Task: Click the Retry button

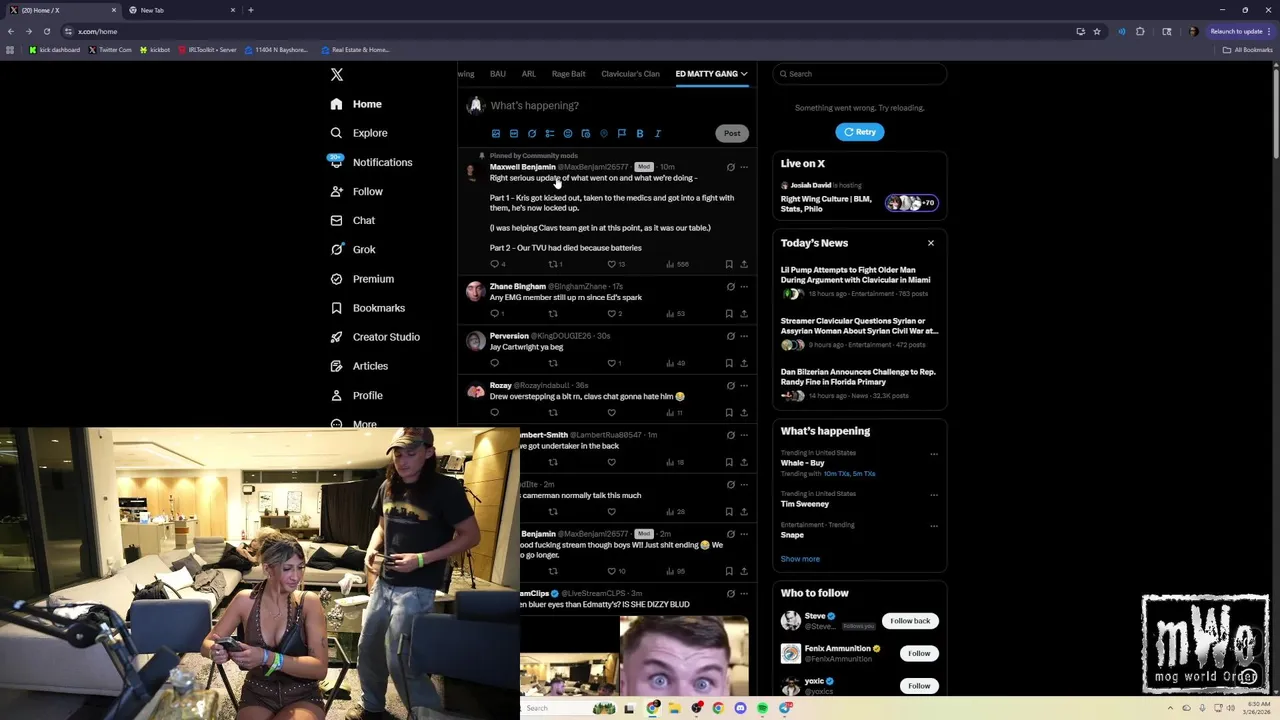Action: 860,132
